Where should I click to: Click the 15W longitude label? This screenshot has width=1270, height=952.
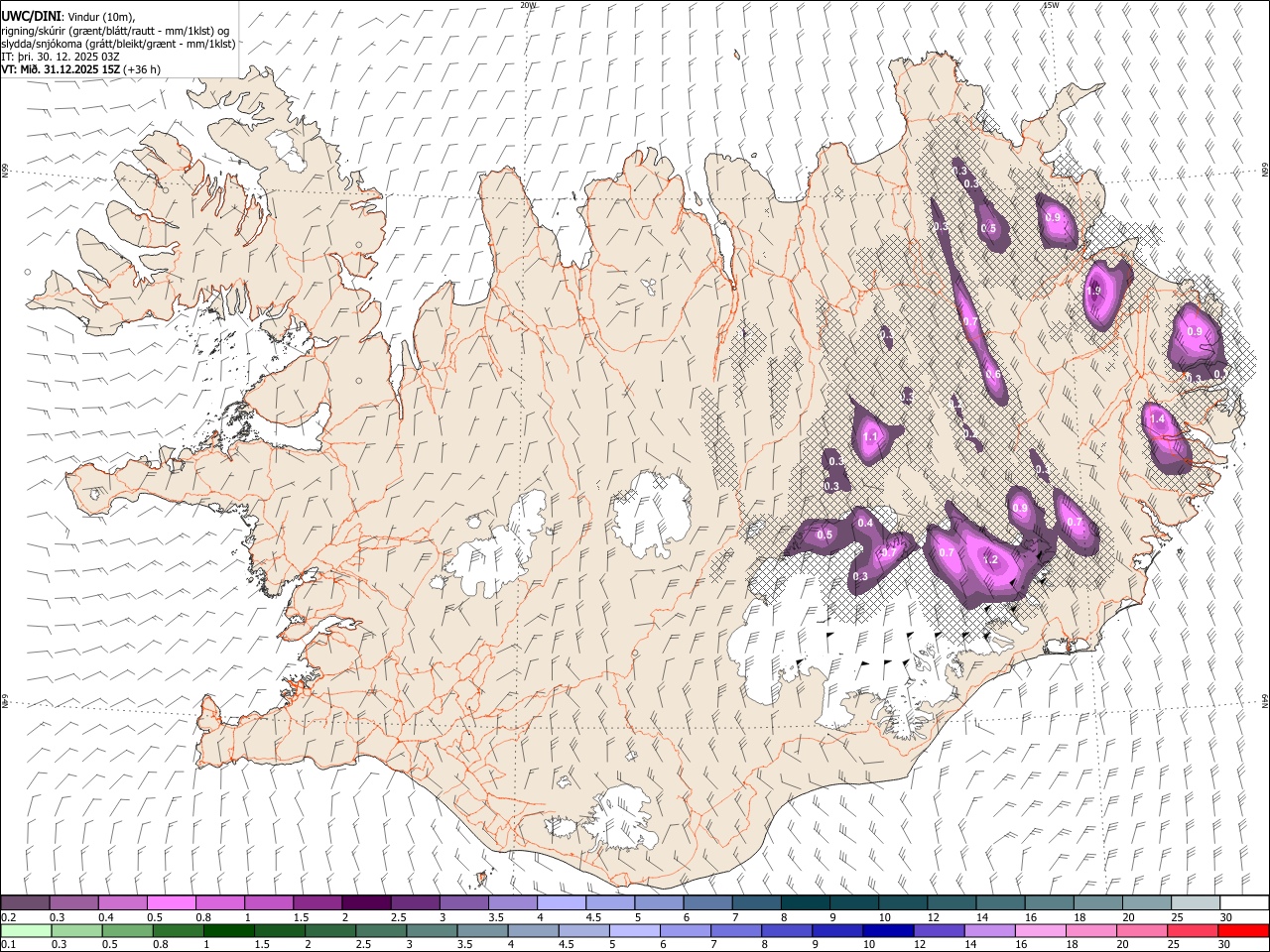coord(1051,5)
